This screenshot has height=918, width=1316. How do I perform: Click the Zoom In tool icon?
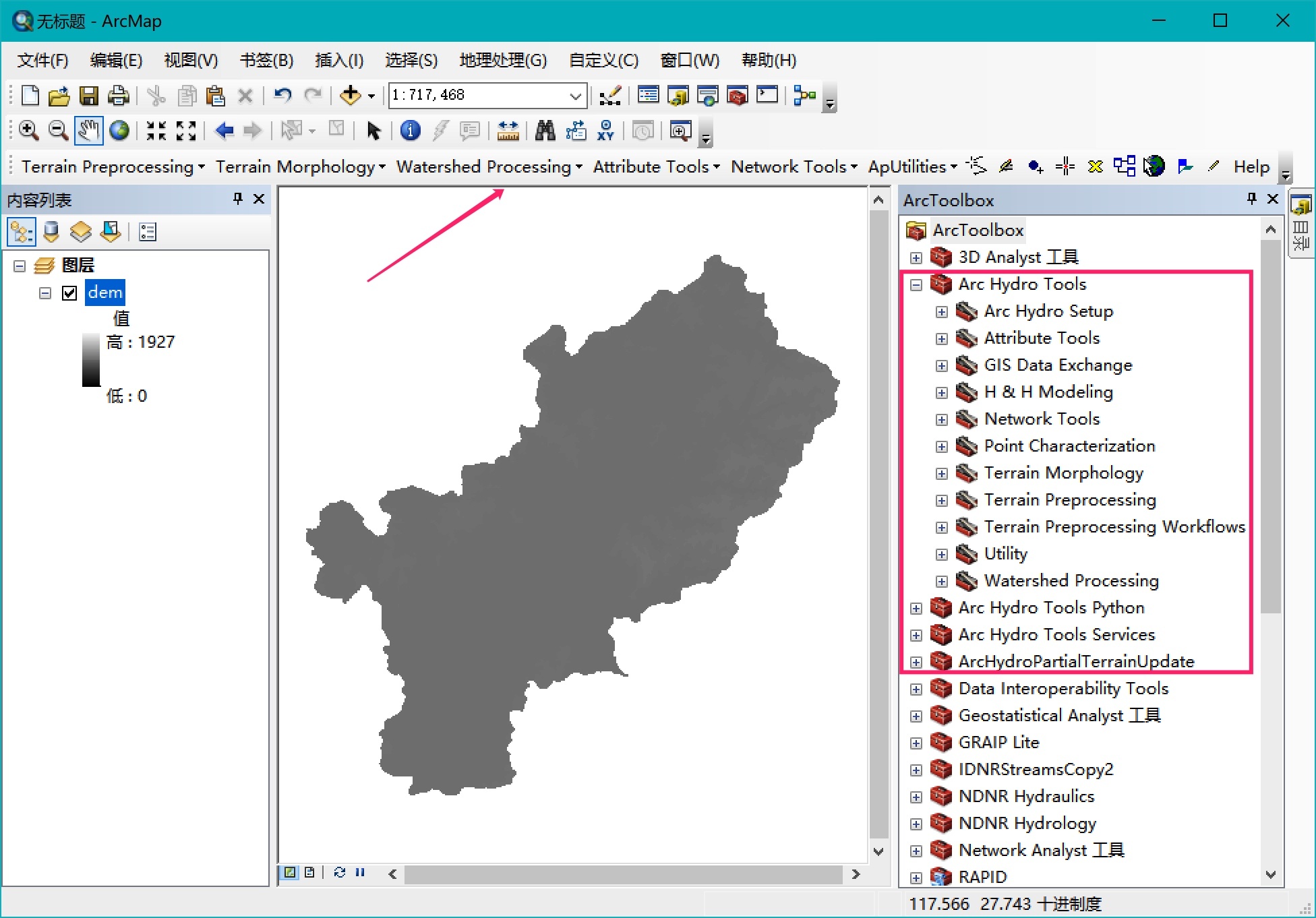click(x=28, y=131)
